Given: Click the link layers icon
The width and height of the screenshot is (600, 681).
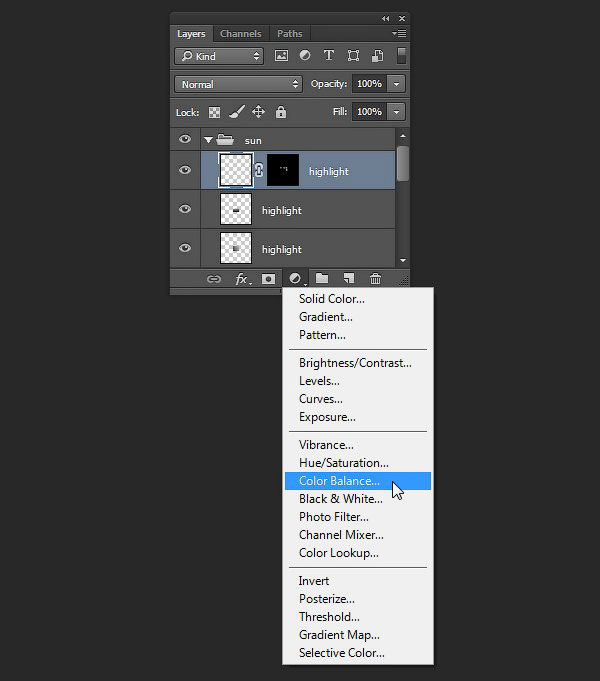Looking at the screenshot, I should [x=214, y=279].
